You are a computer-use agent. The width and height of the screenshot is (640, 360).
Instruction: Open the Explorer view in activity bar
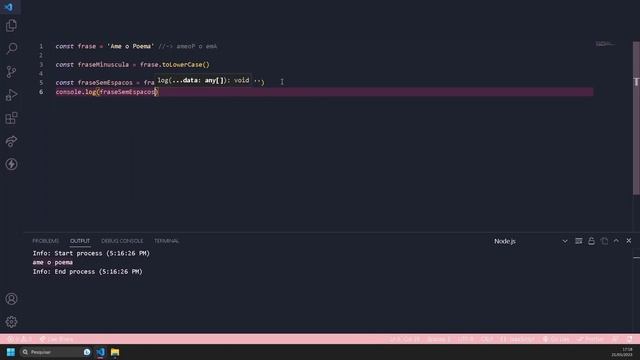pos(11,26)
